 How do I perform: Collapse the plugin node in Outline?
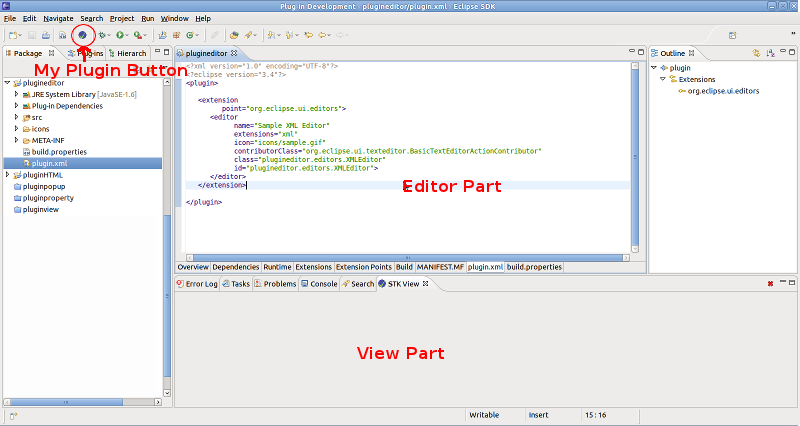654,67
